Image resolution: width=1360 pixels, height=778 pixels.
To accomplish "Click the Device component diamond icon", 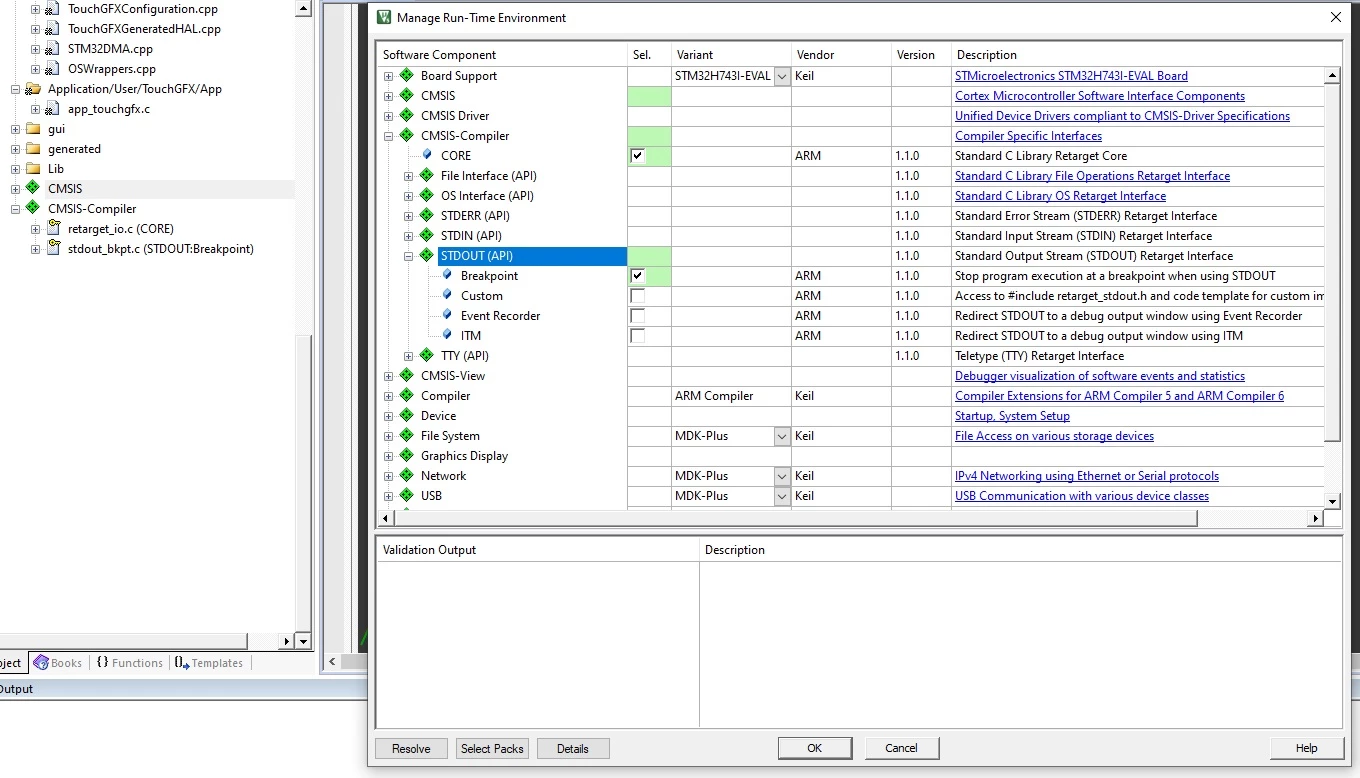I will (x=406, y=415).
